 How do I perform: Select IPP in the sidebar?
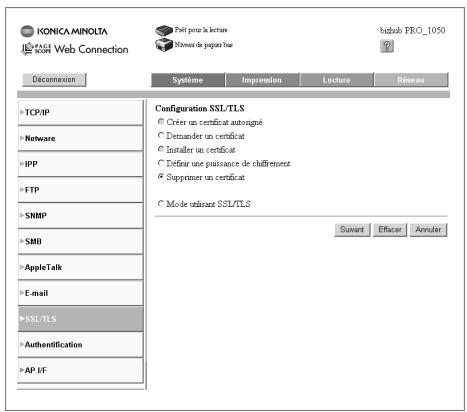tap(80, 164)
